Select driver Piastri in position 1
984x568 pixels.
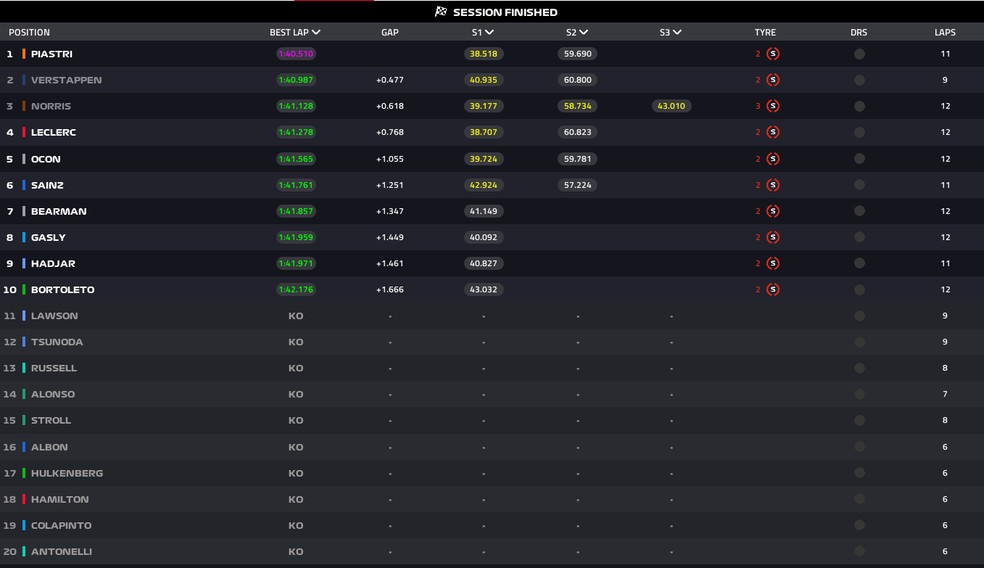51,54
